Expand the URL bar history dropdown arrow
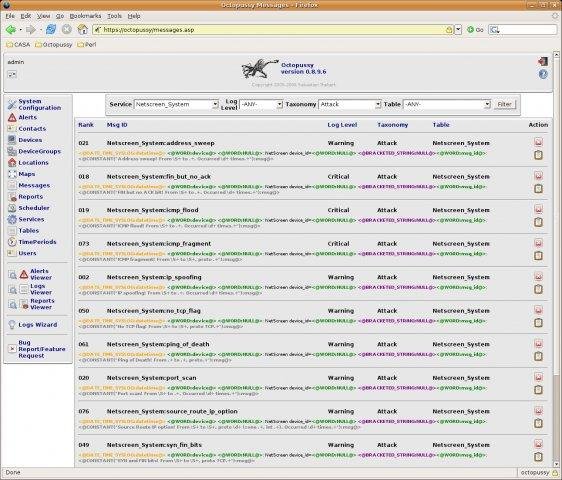Image resolution: width=562 pixels, height=480 pixels. 458,30
